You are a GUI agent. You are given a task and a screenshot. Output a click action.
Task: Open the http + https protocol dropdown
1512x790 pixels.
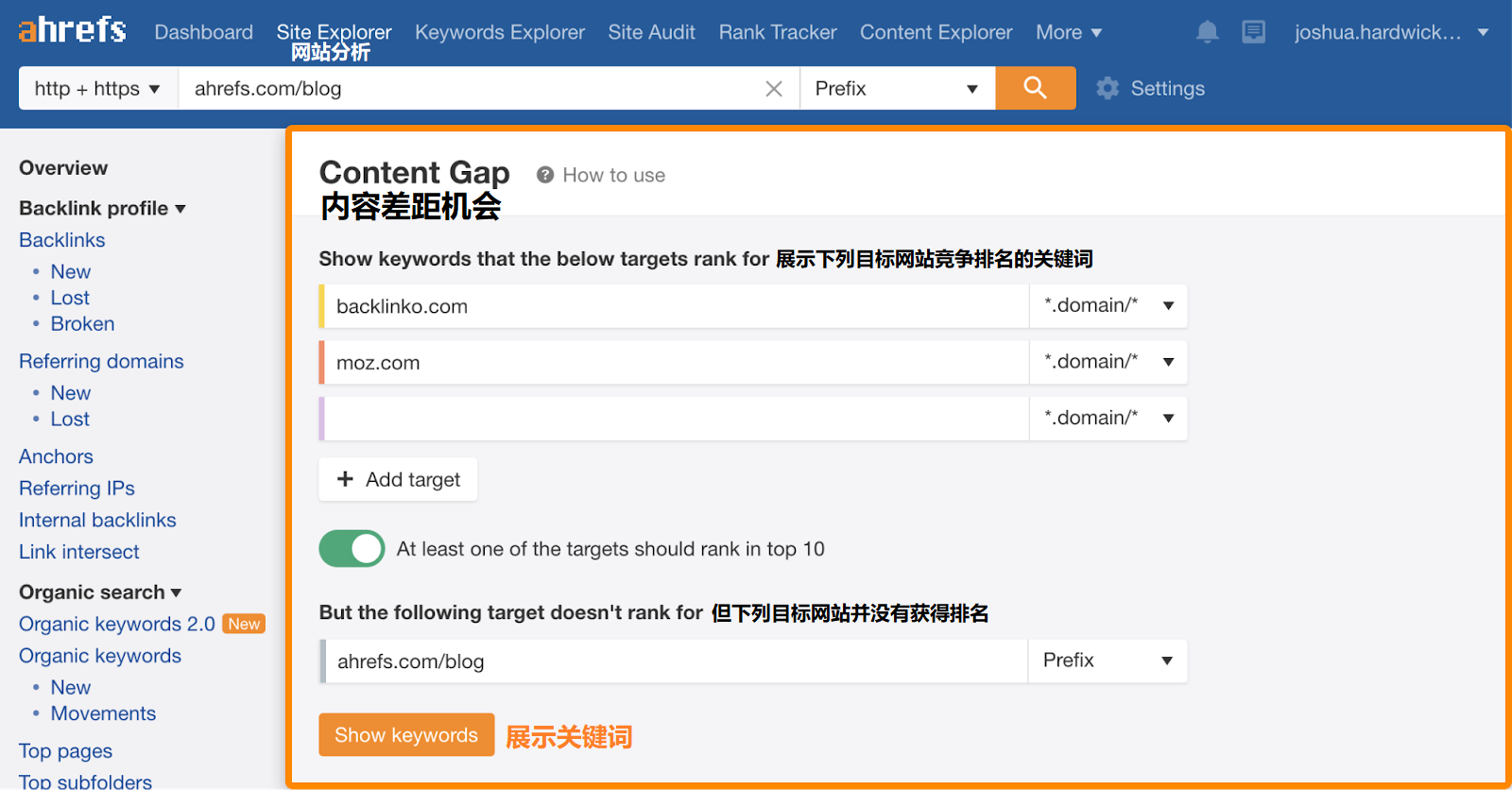pyautogui.click(x=97, y=89)
